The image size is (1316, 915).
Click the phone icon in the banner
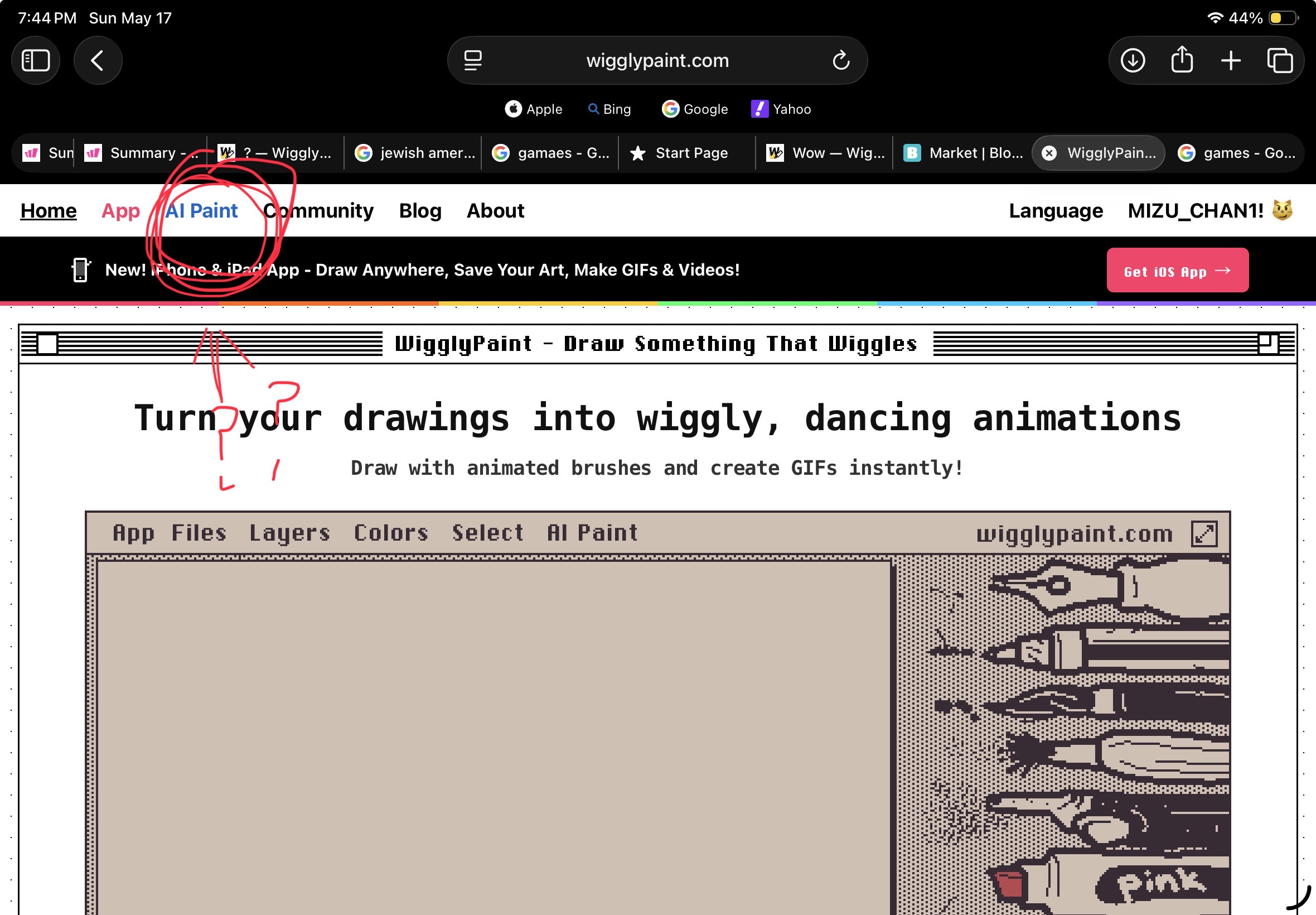click(81, 269)
